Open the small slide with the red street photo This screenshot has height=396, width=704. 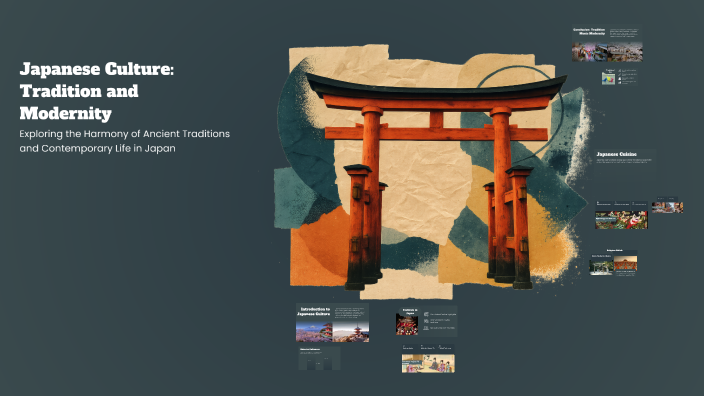(x=668, y=205)
